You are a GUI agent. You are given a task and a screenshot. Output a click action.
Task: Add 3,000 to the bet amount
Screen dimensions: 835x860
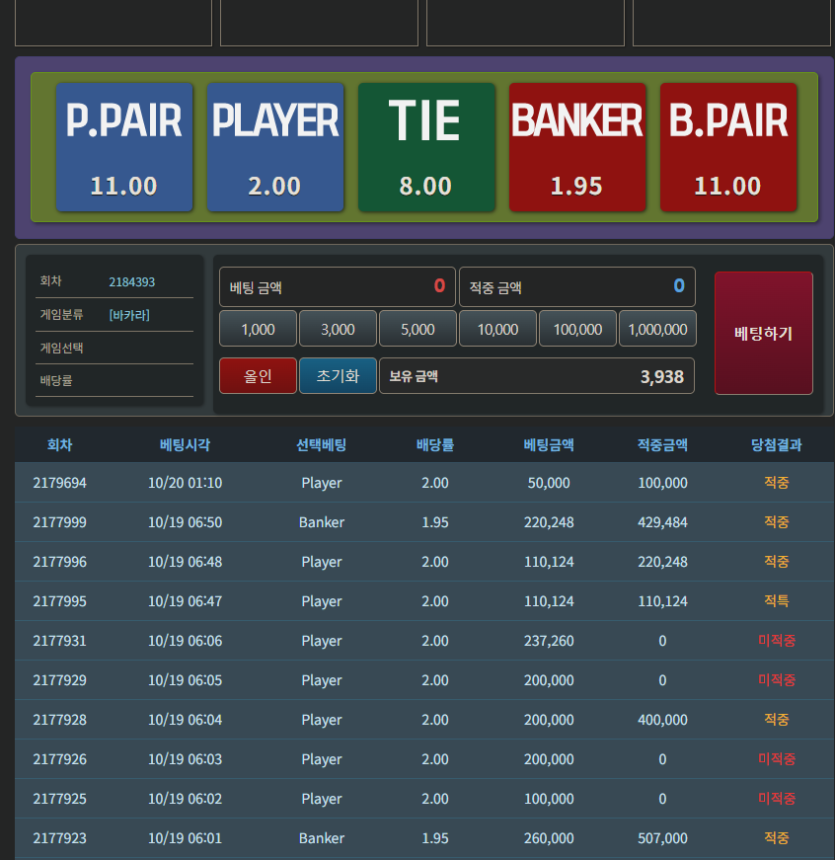pyautogui.click(x=338, y=329)
